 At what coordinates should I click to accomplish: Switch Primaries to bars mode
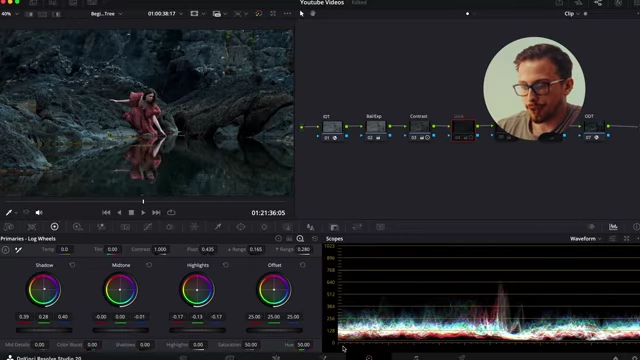[x=289, y=238]
